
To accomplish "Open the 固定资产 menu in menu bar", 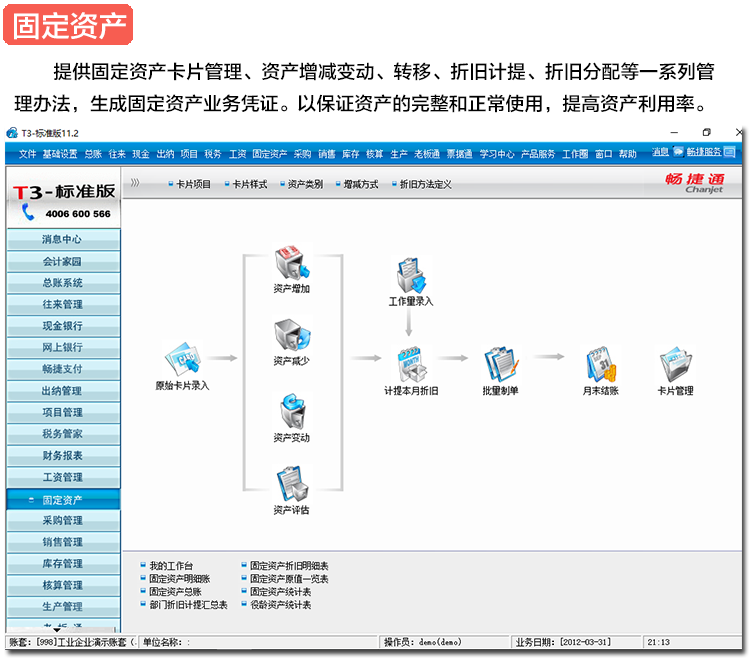I will [x=269, y=154].
